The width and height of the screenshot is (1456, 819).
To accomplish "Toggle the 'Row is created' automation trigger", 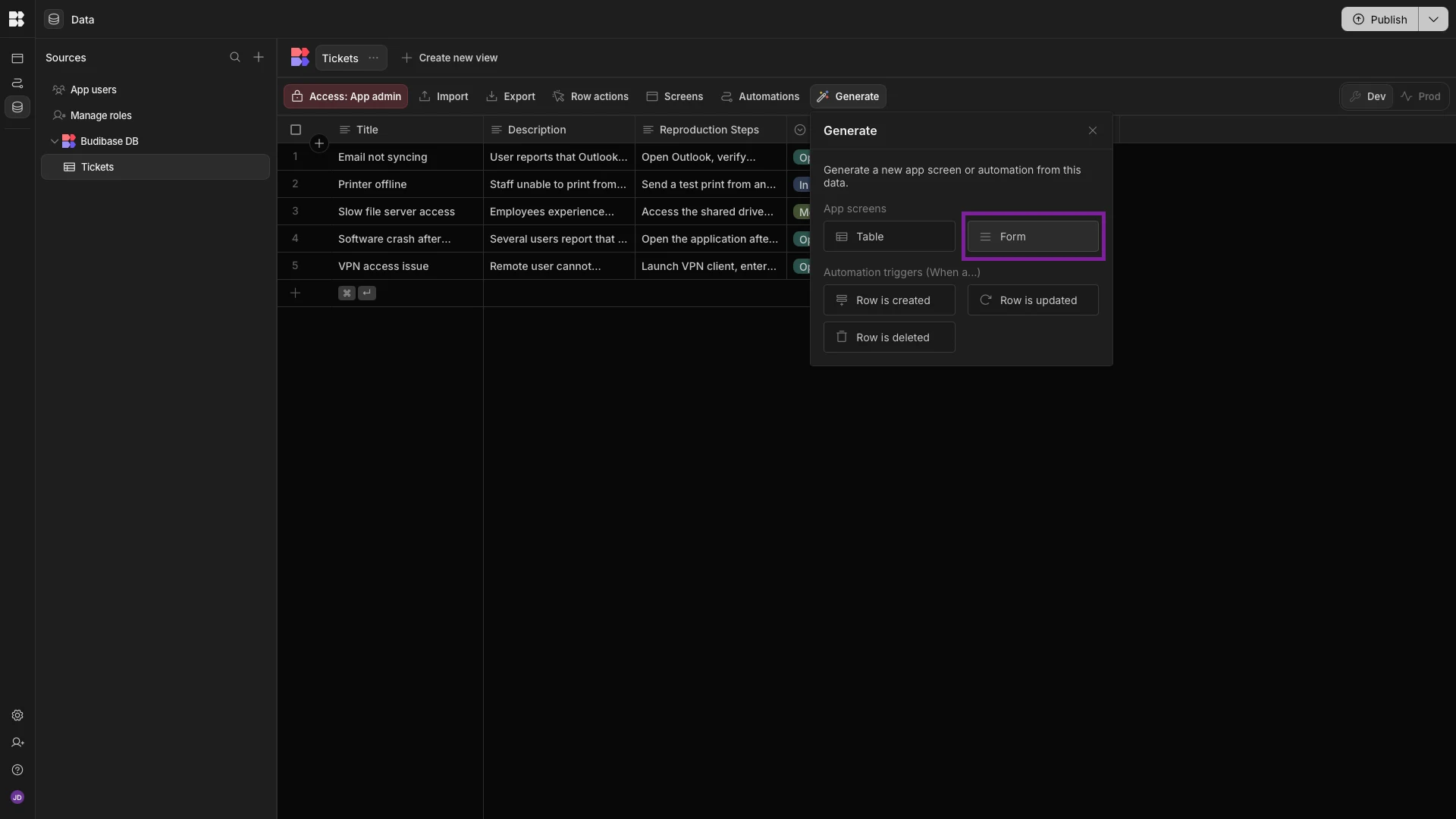I will (x=888, y=300).
